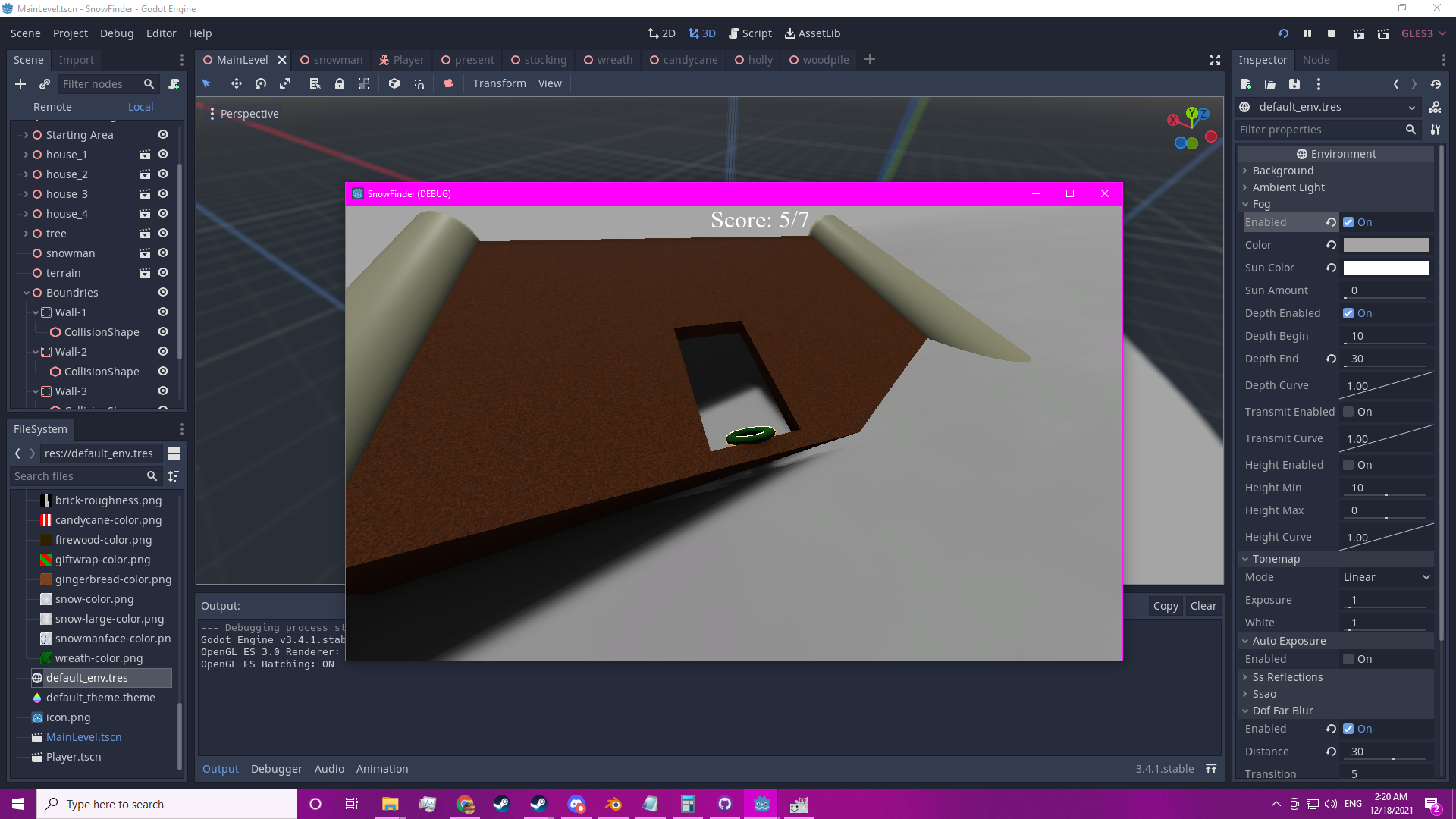Open the Debug menu
The width and height of the screenshot is (1456, 819).
(116, 33)
